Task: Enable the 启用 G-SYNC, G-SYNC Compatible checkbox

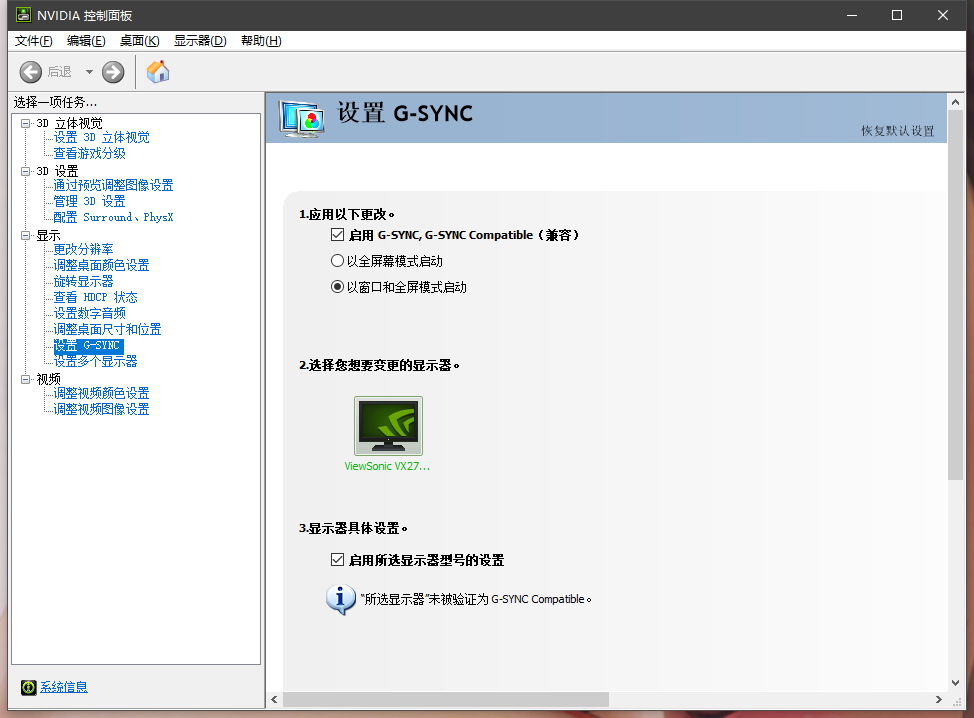Action: (x=338, y=234)
